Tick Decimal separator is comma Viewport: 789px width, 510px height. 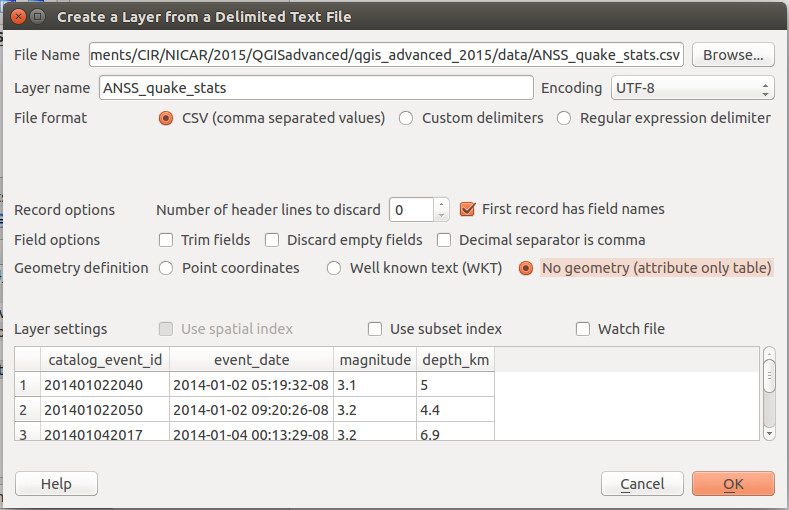pyautogui.click(x=444, y=240)
